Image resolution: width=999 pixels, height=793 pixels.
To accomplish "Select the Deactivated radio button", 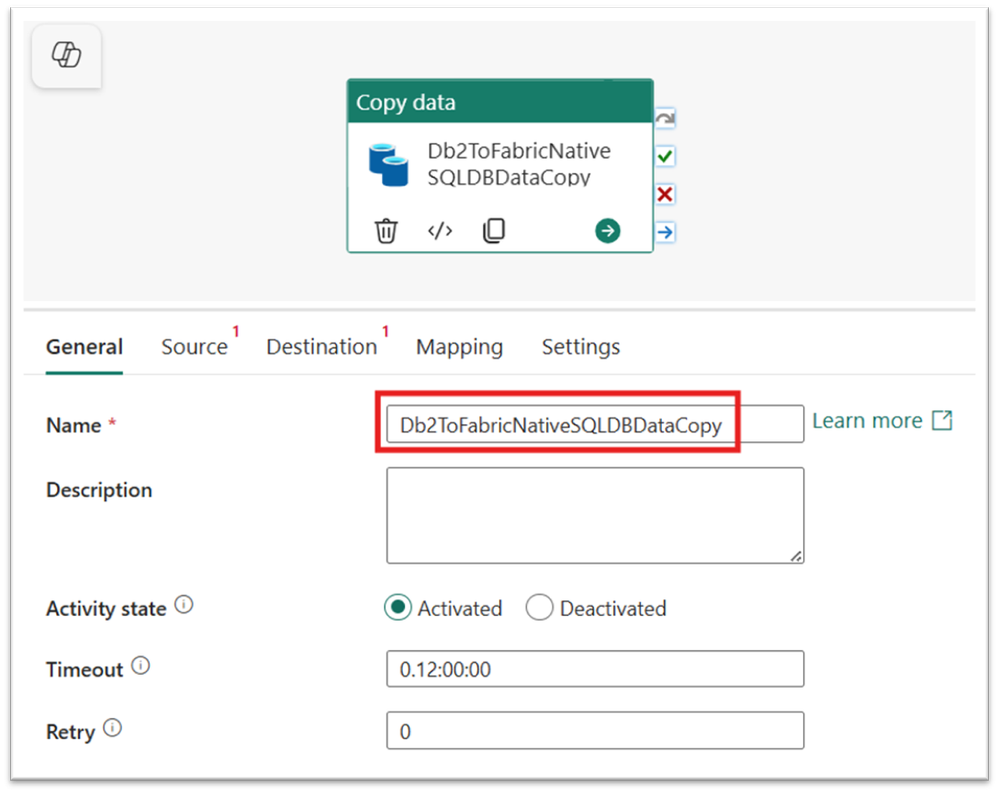I will point(539,608).
